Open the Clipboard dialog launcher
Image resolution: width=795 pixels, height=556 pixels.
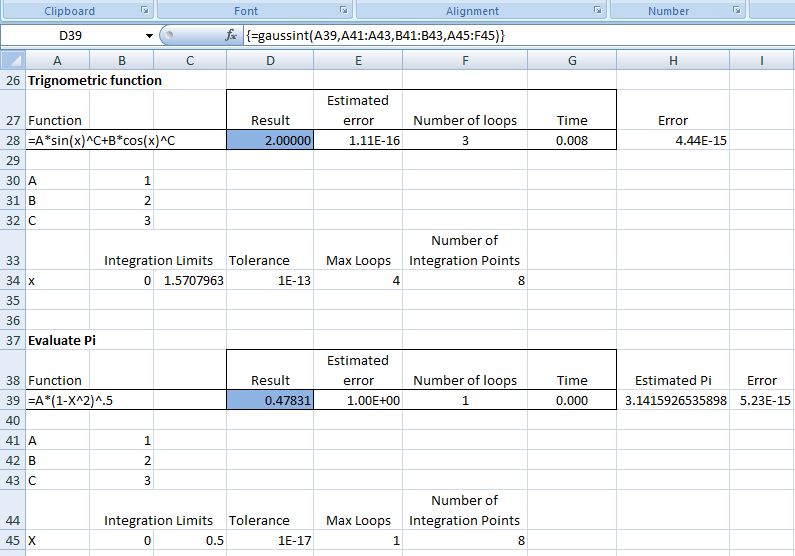pos(144,11)
